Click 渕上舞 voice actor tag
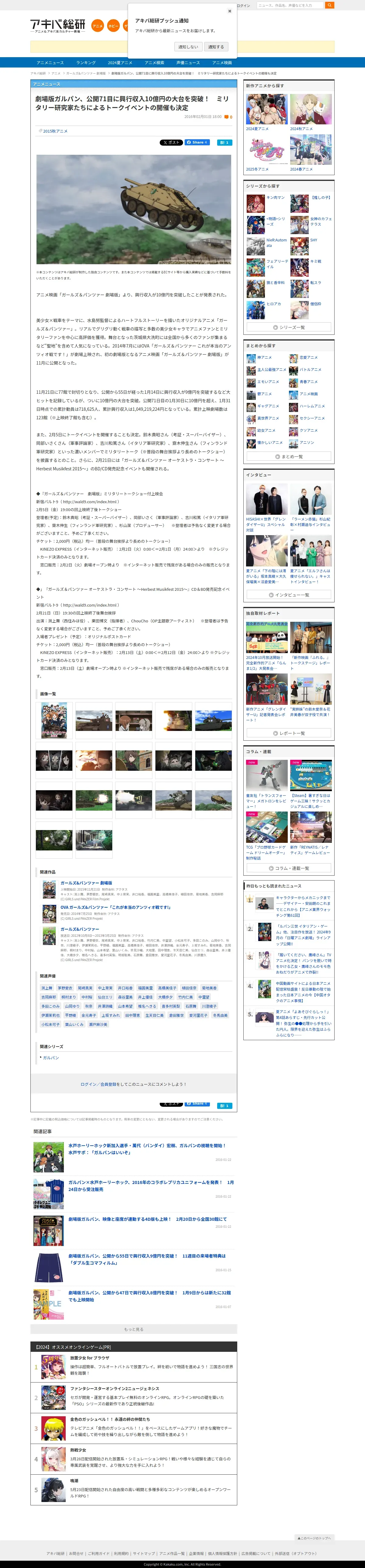 point(47,988)
